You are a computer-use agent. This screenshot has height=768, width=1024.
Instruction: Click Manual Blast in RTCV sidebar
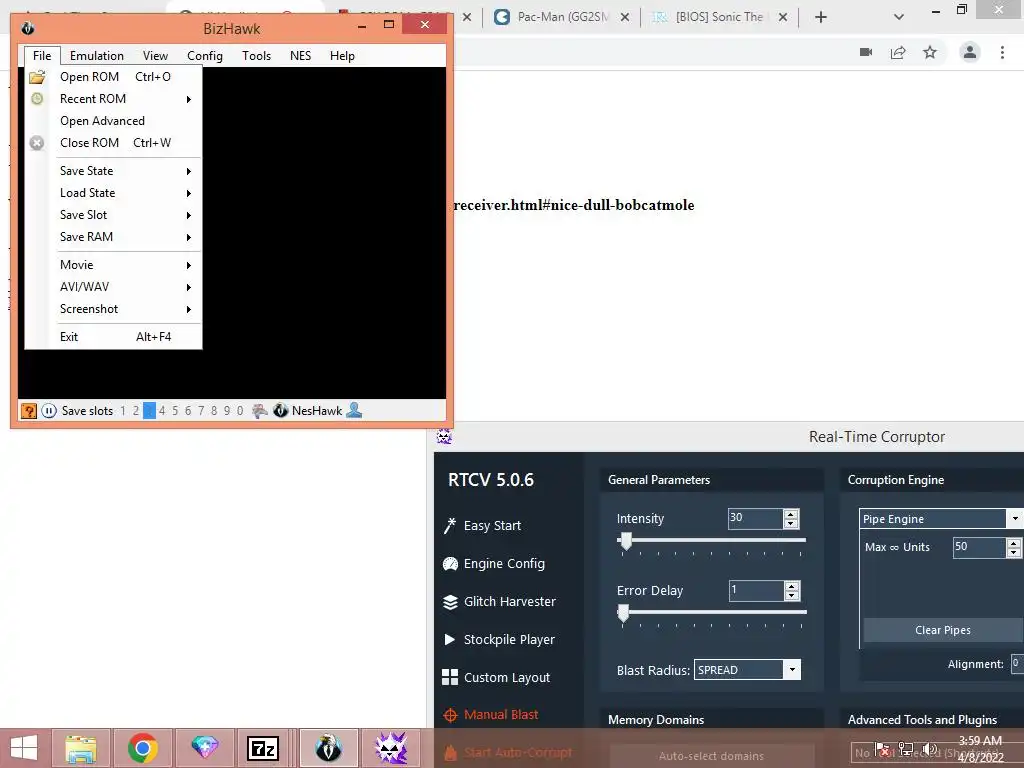coord(490,714)
